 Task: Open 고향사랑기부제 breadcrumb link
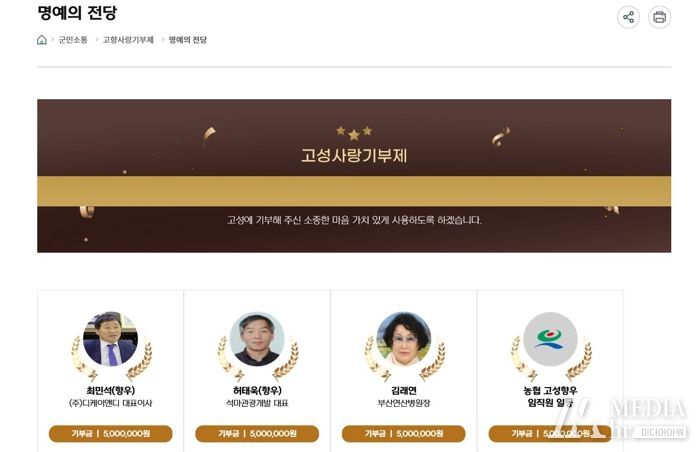(x=128, y=40)
